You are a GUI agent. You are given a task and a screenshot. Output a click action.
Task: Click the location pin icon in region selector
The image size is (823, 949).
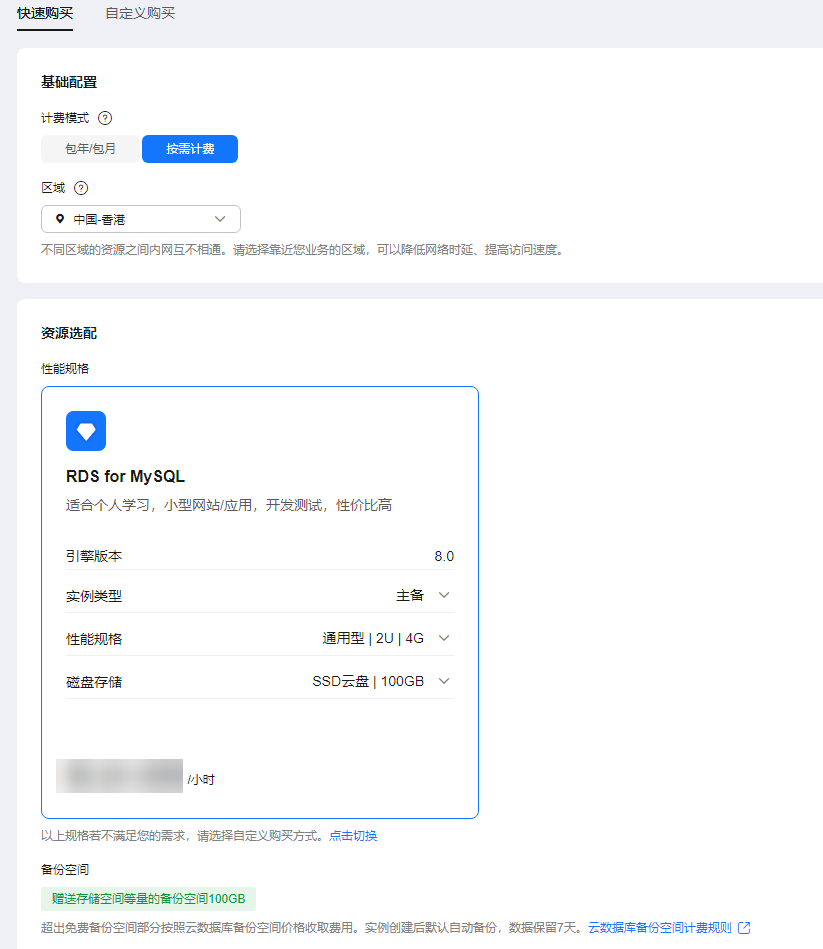[x=60, y=219]
